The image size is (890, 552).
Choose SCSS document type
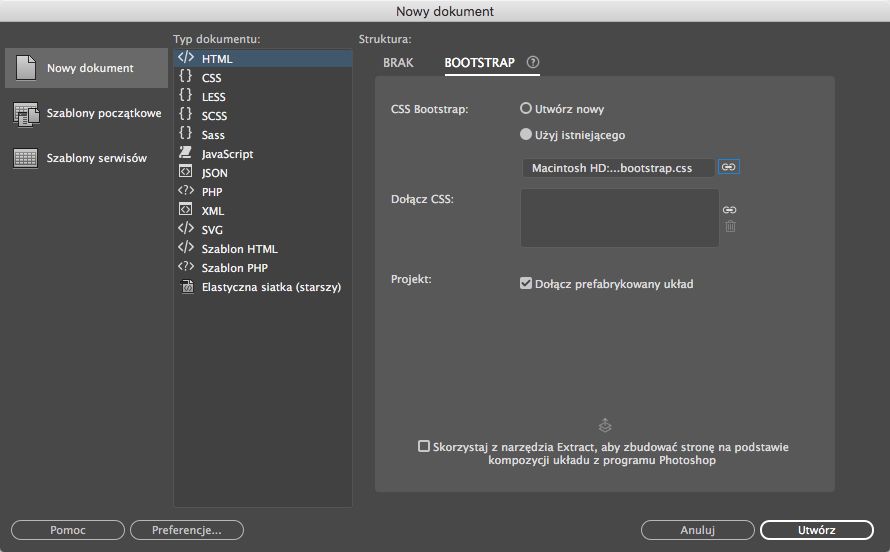[x=263, y=116]
